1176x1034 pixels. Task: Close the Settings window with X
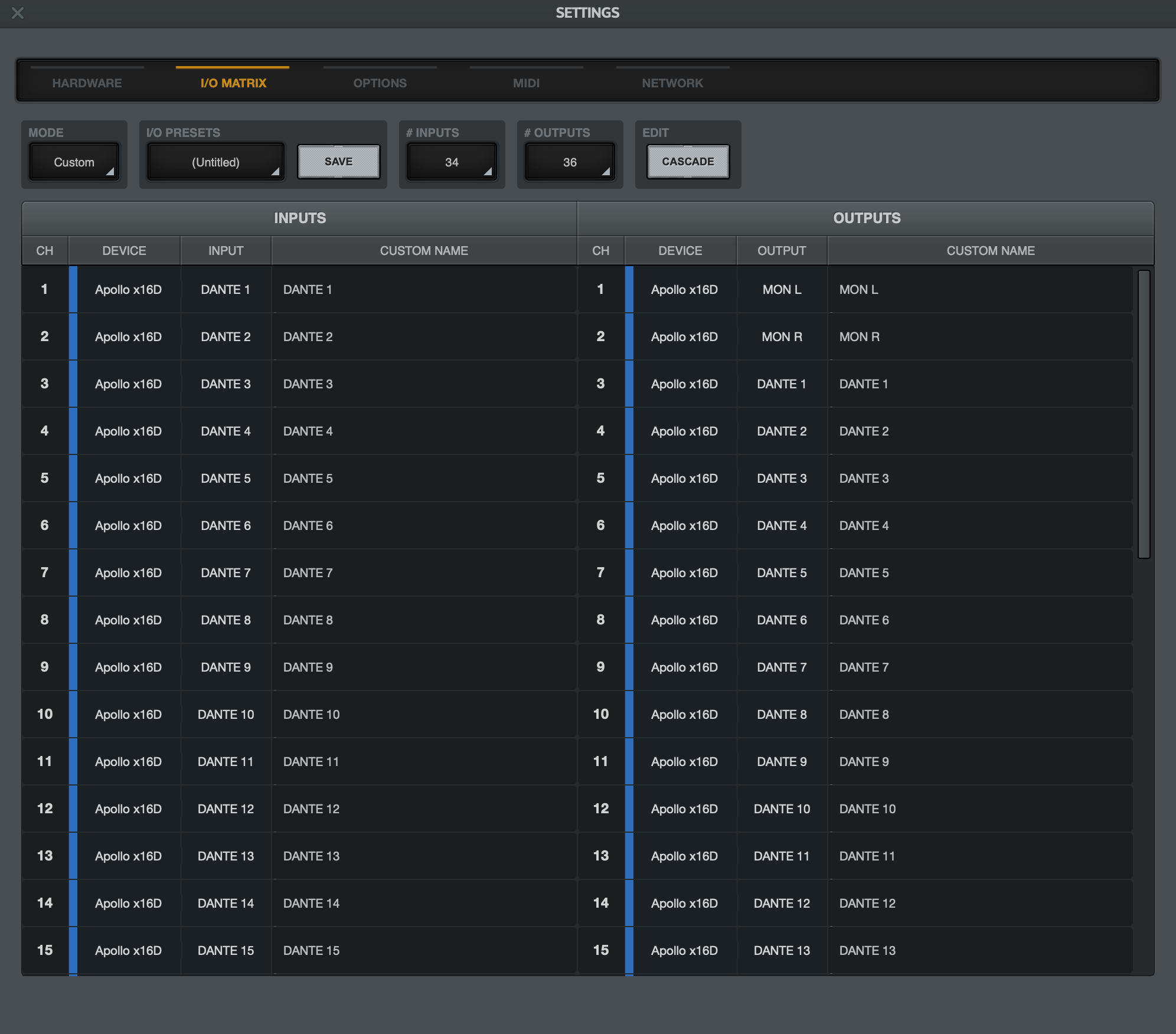18,12
